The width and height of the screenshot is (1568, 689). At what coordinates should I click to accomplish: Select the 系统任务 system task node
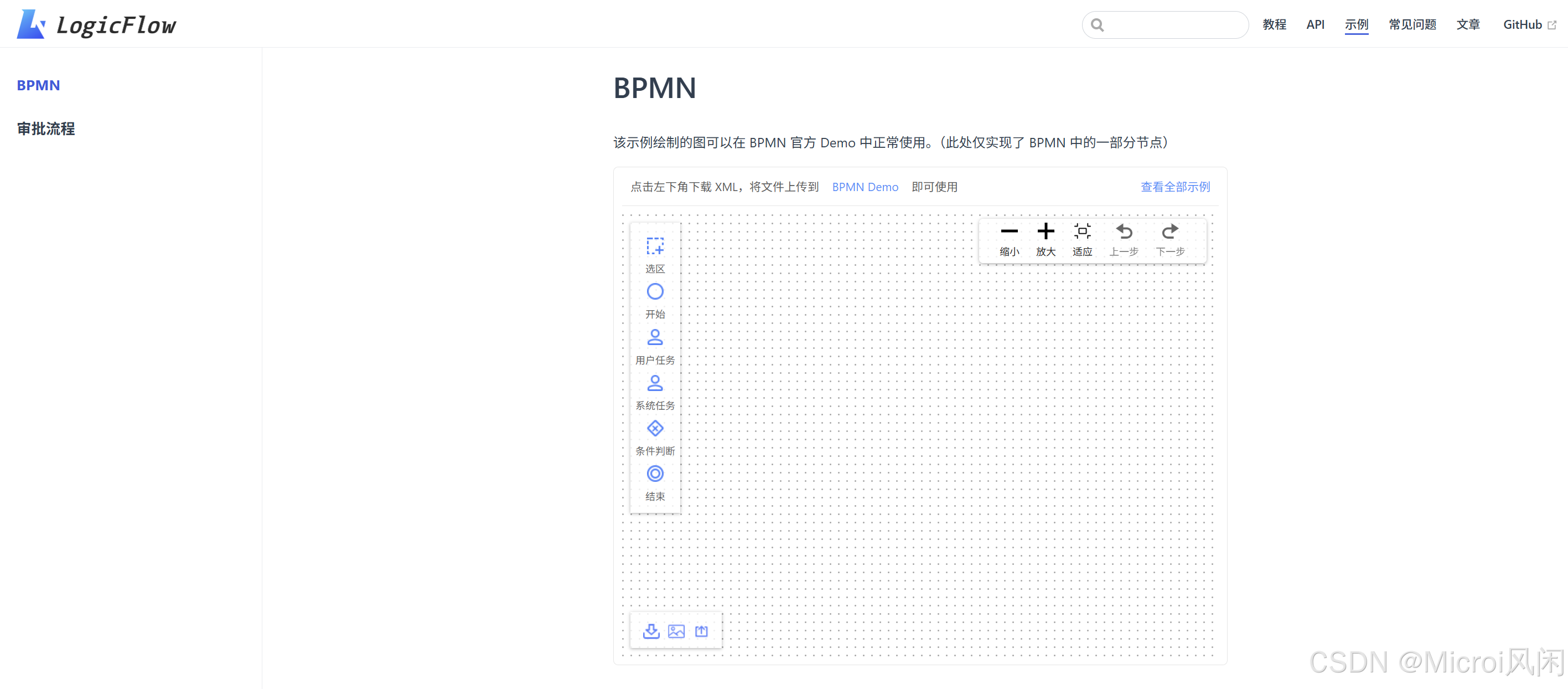[654, 383]
